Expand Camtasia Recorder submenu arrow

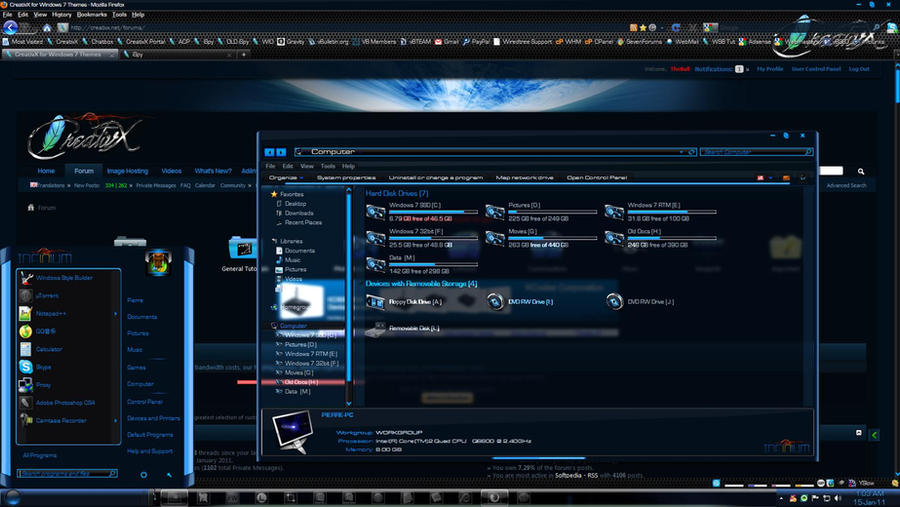tap(115, 421)
